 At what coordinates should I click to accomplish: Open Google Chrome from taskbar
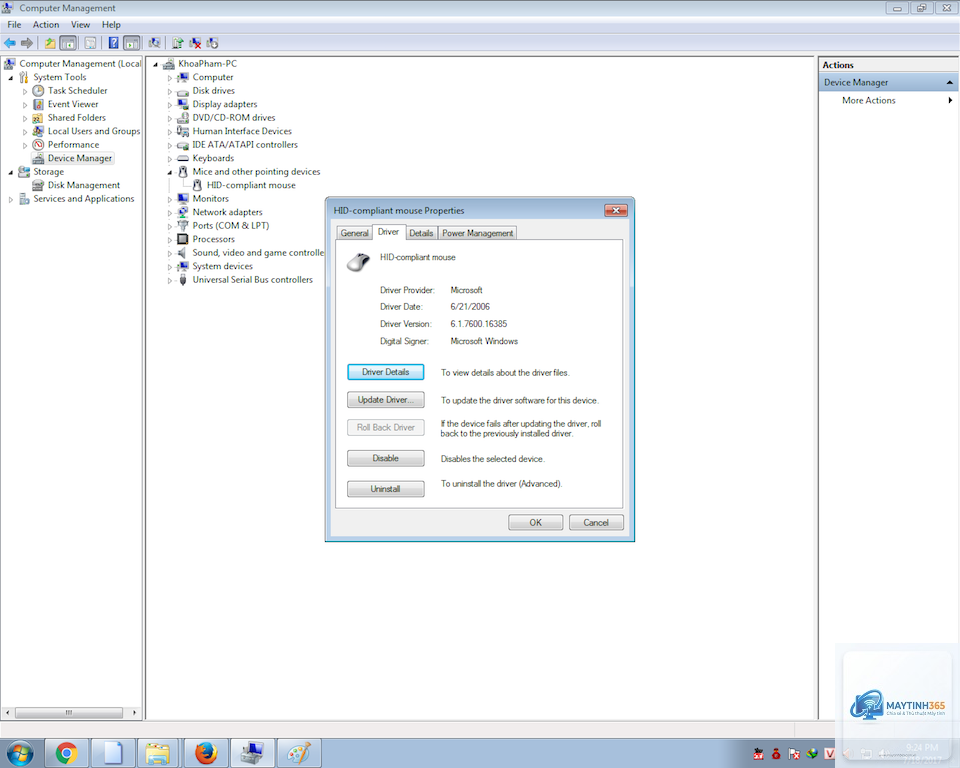66,753
